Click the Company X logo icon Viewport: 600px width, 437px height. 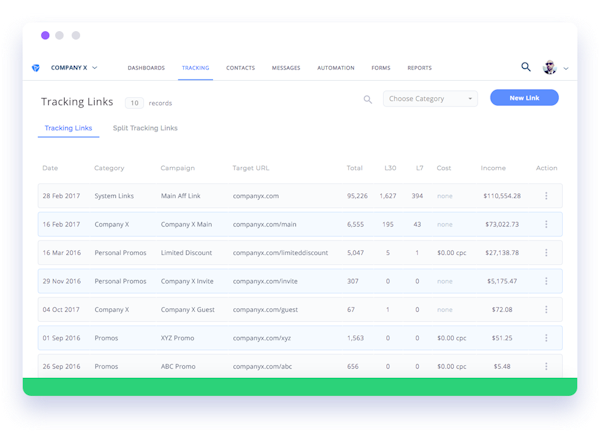pyautogui.click(x=40, y=68)
